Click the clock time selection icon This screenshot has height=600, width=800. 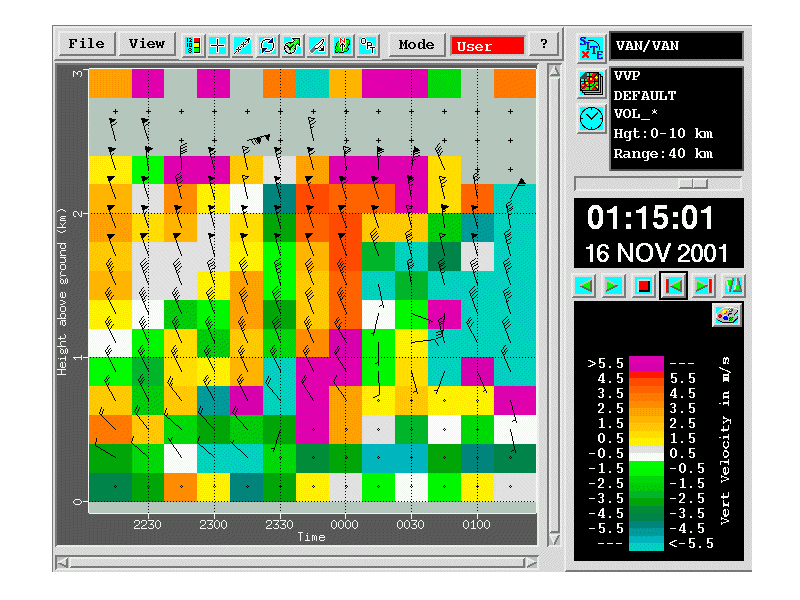[x=591, y=118]
